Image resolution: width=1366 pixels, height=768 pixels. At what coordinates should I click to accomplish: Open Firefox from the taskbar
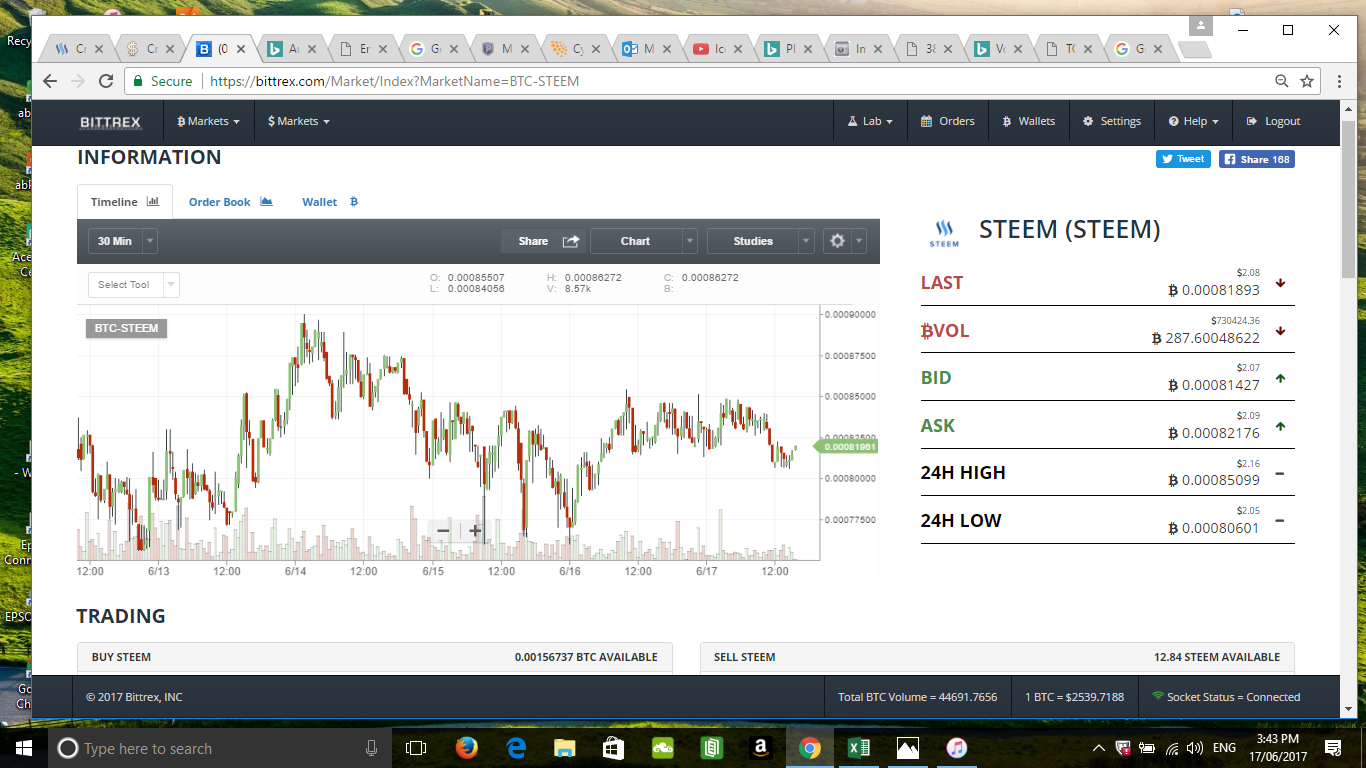(466, 748)
